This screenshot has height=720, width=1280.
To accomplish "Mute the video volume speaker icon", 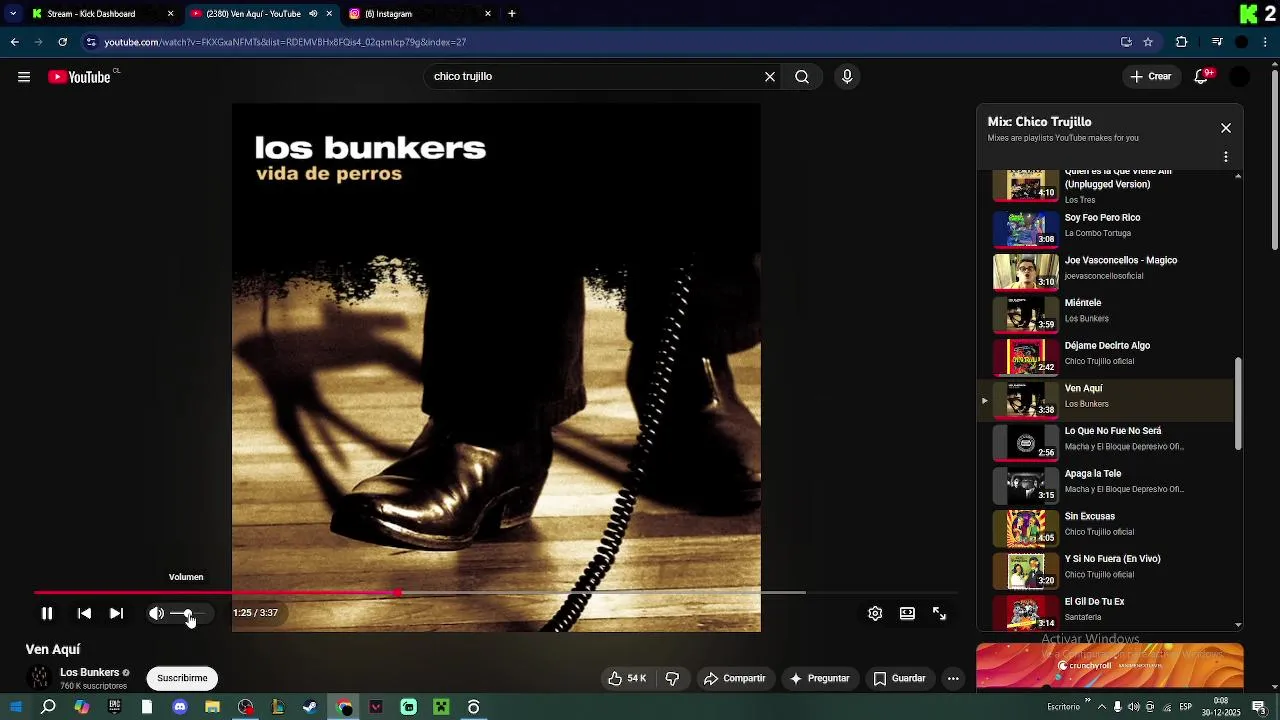I will (x=157, y=613).
